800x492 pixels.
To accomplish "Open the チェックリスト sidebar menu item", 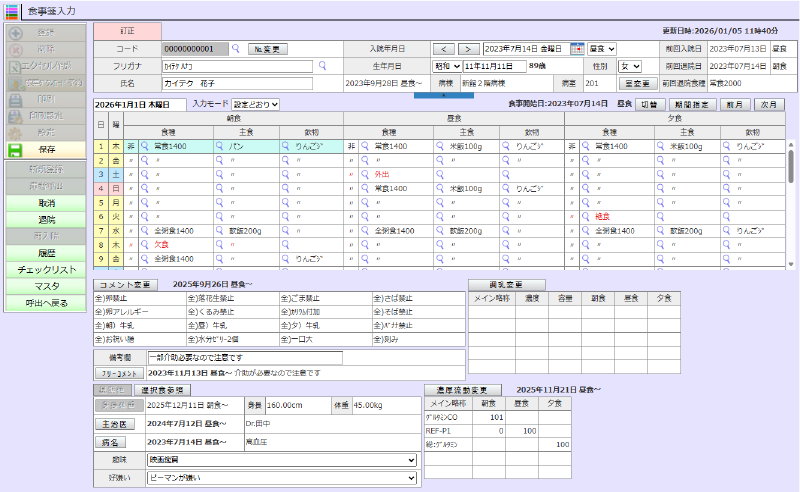I will click(47, 270).
